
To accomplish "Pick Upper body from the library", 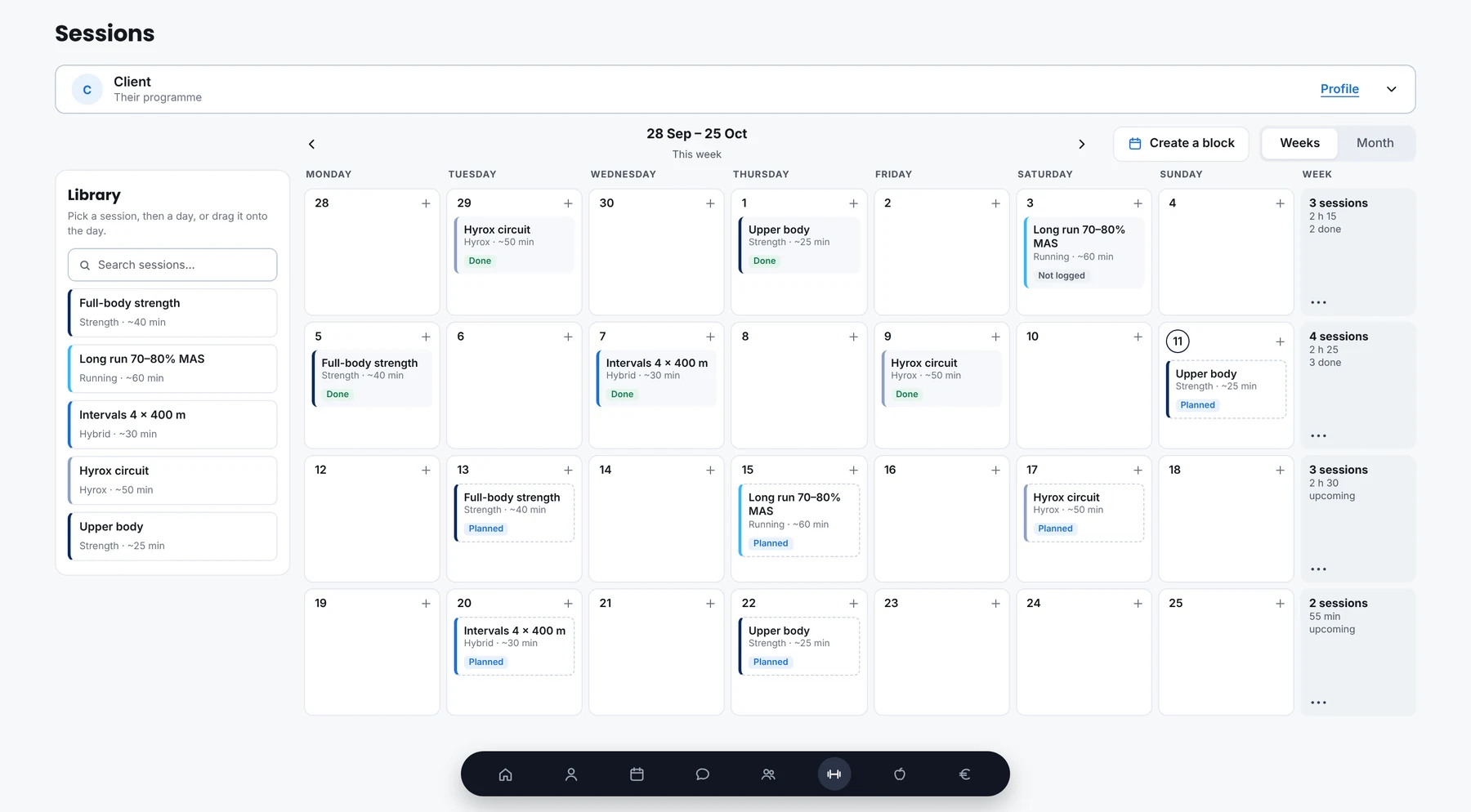I will tap(172, 537).
